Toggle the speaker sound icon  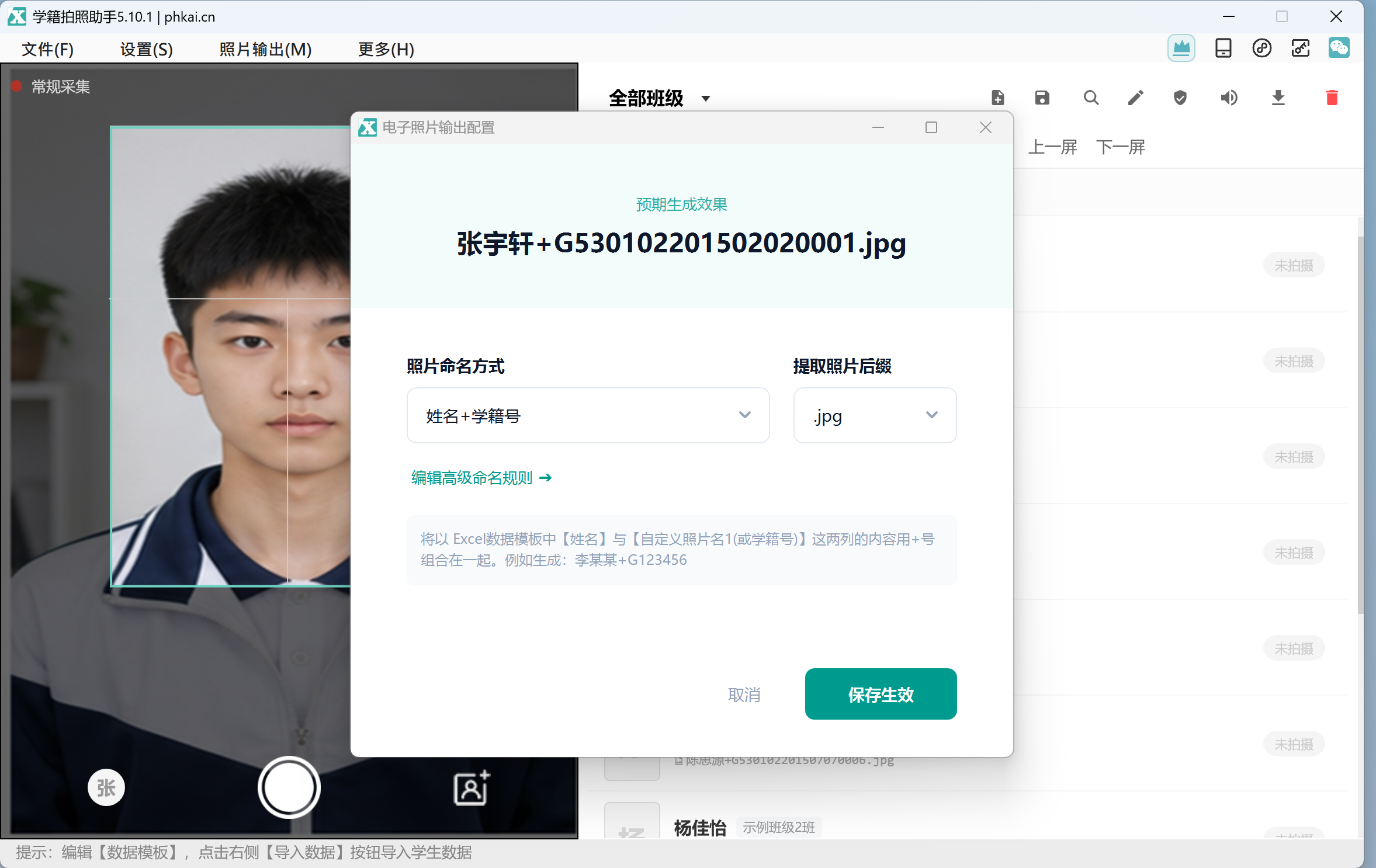(1229, 98)
